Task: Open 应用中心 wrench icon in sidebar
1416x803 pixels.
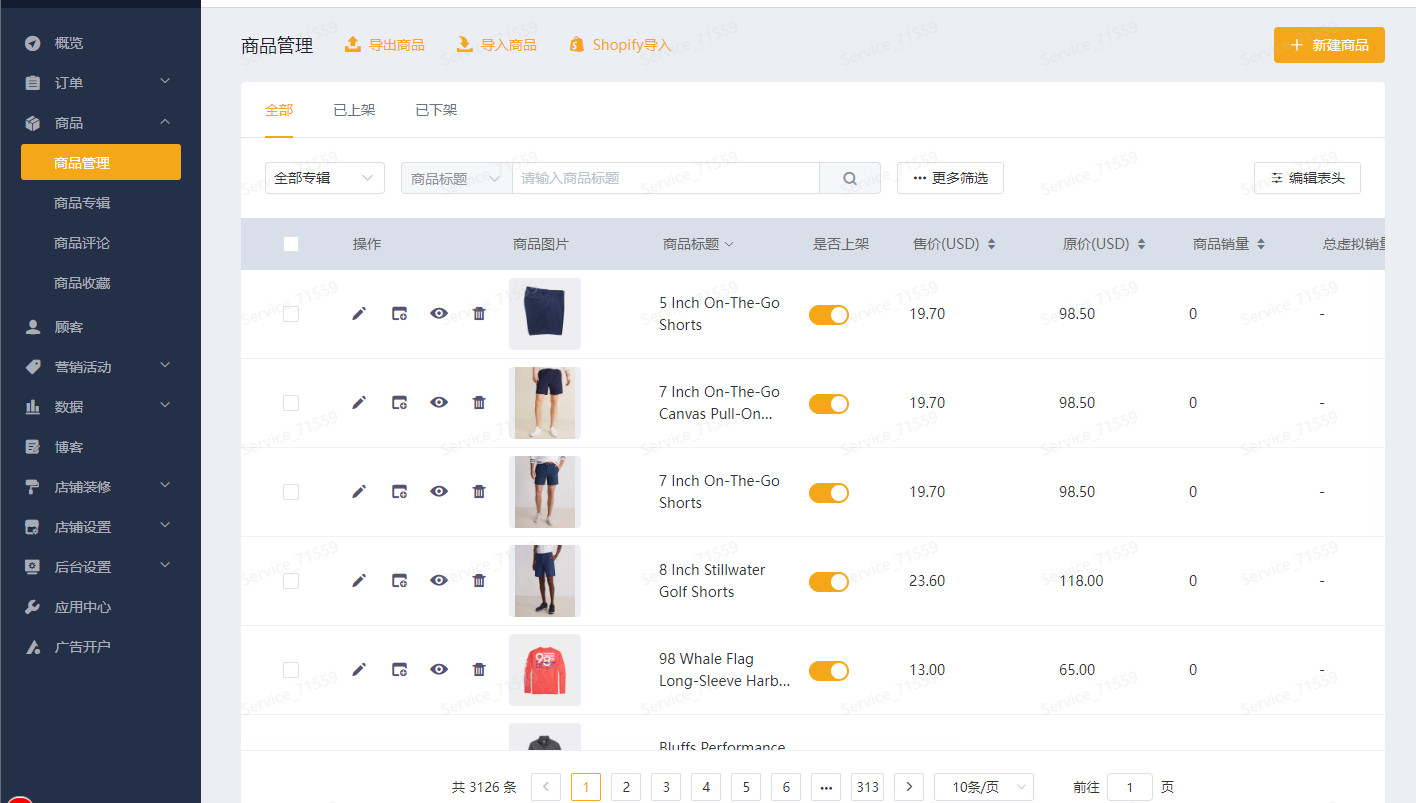Action: tap(33, 607)
